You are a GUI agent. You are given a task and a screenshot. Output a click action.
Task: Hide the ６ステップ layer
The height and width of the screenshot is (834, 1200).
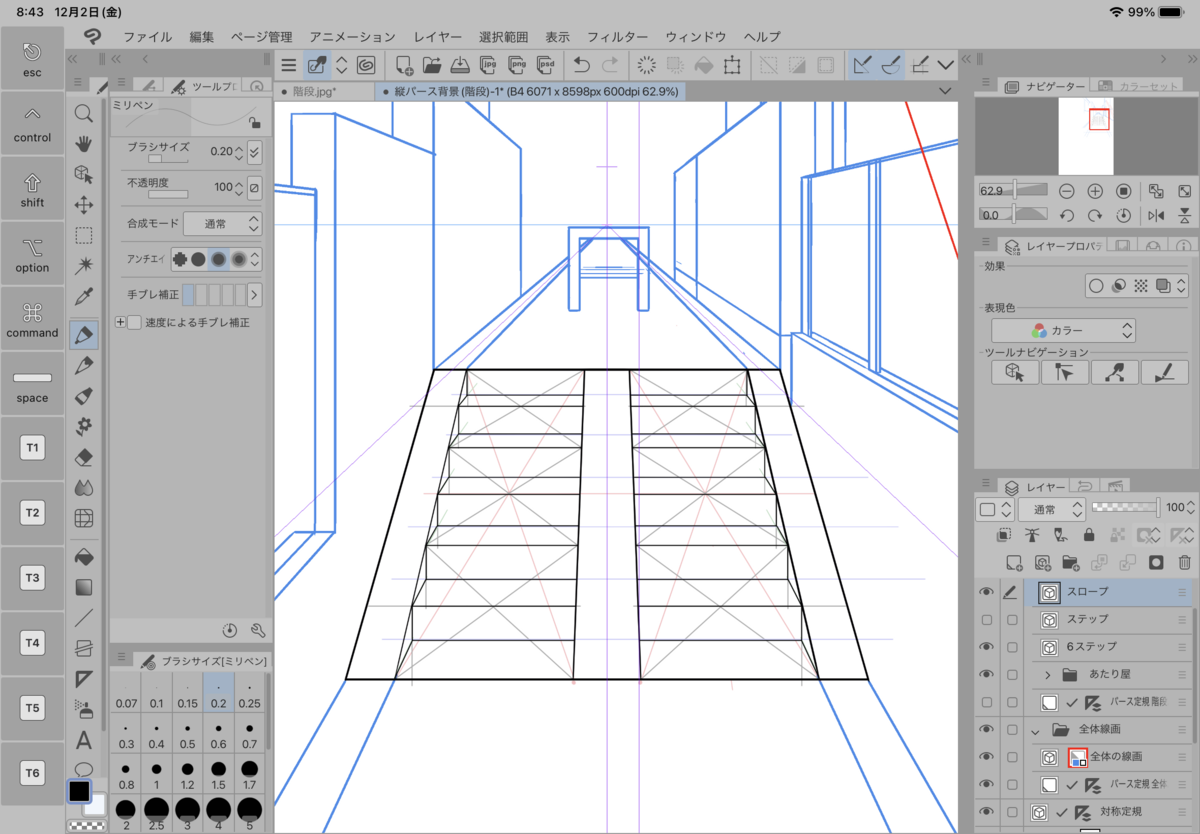pos(986,647)
